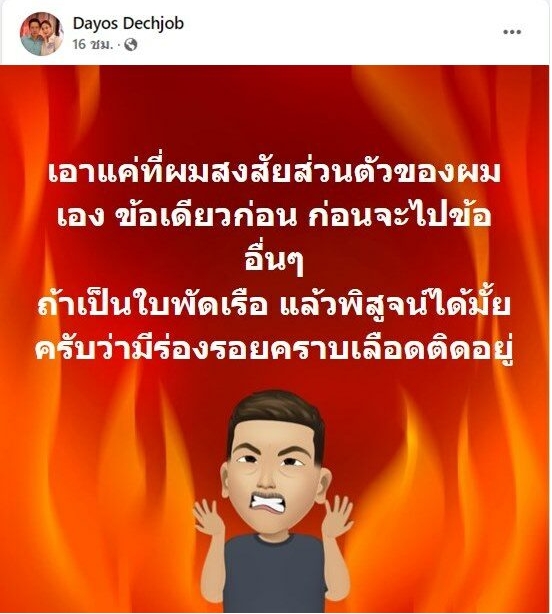This screenshot has width=552, height=614.
Task: Visit the Dayos Dechjob profile name link
Action: tap(128, 23)
